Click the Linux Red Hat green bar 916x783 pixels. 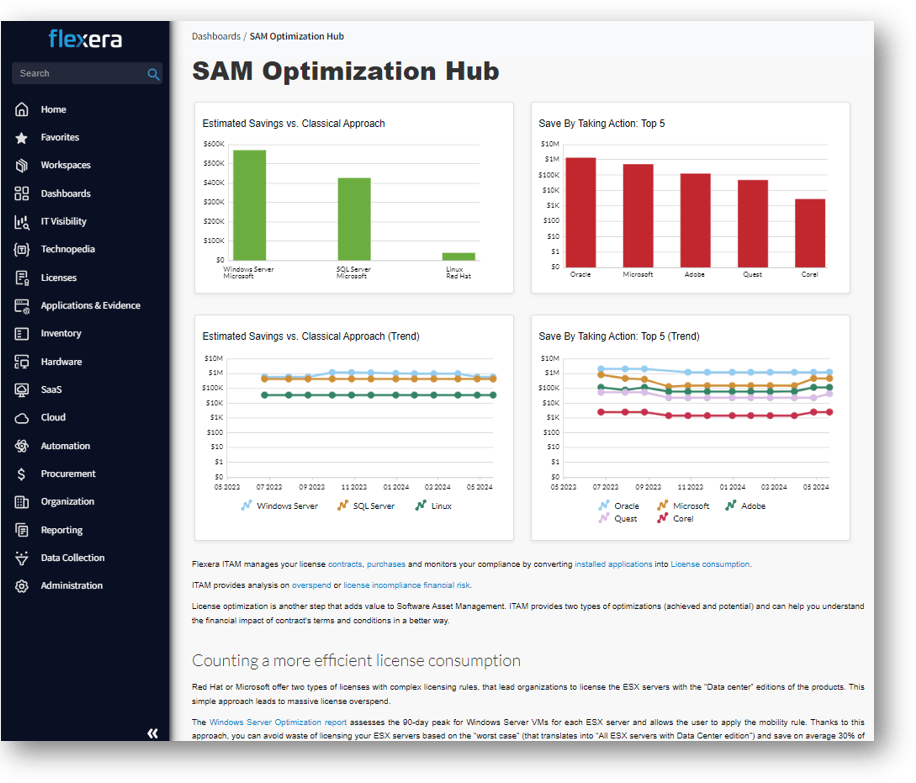pyautogui.click(x=459, y=257)
